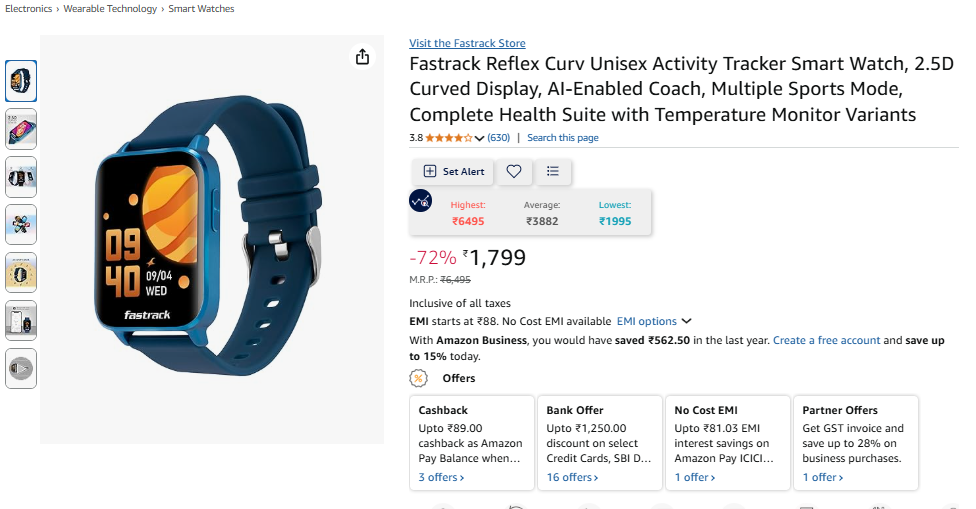Click Search this page link

pos(563,138)
